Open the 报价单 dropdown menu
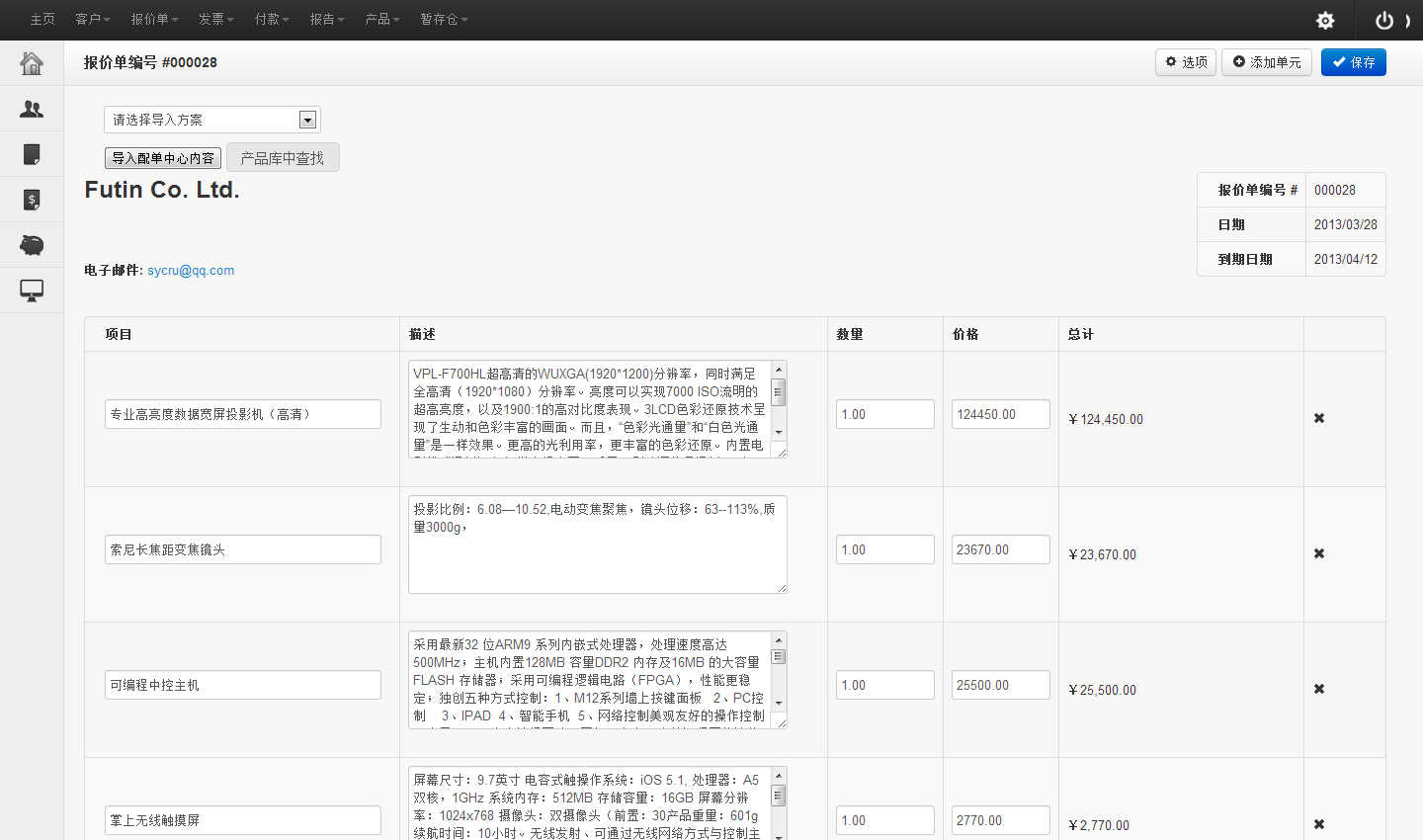The width and height of the screenshot is (1423, 840). pyautogui.click(x=155, y=19)
